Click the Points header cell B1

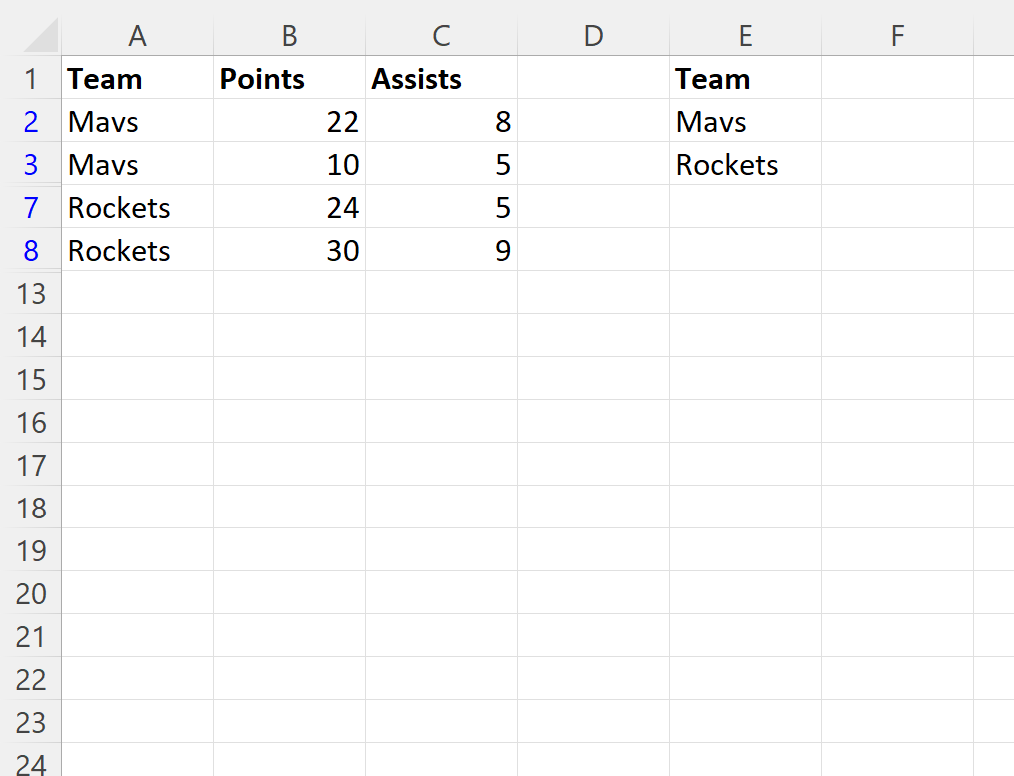coord(289,79)
